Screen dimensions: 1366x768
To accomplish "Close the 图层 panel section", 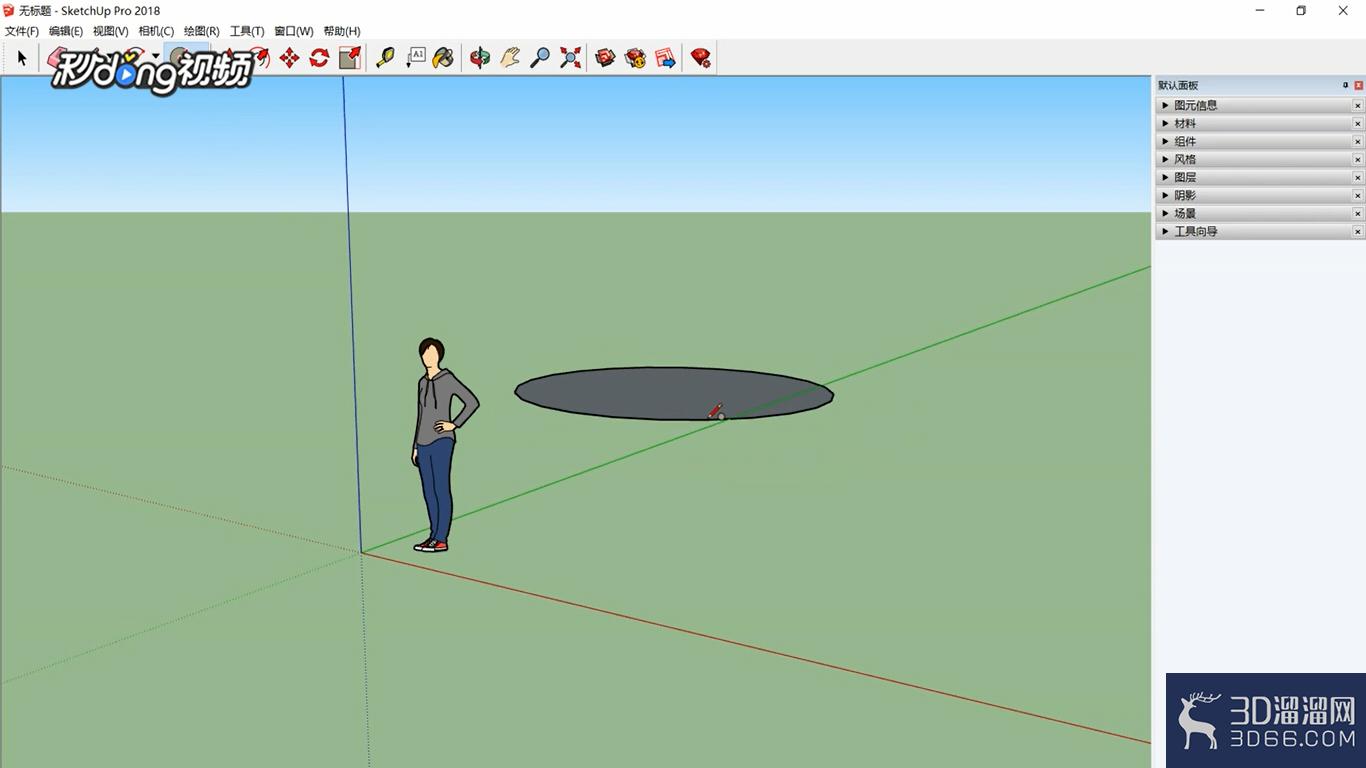I will tap(1358, 177).
